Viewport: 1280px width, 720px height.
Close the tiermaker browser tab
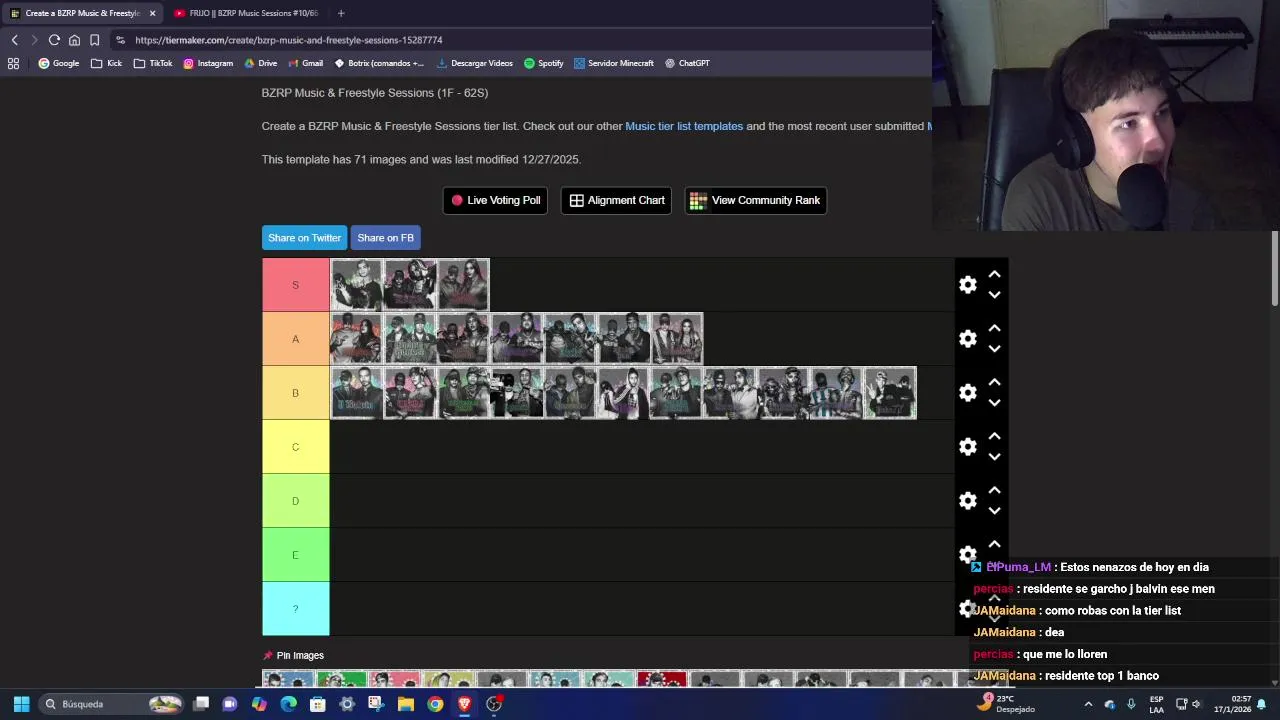(x=152, y=13)
